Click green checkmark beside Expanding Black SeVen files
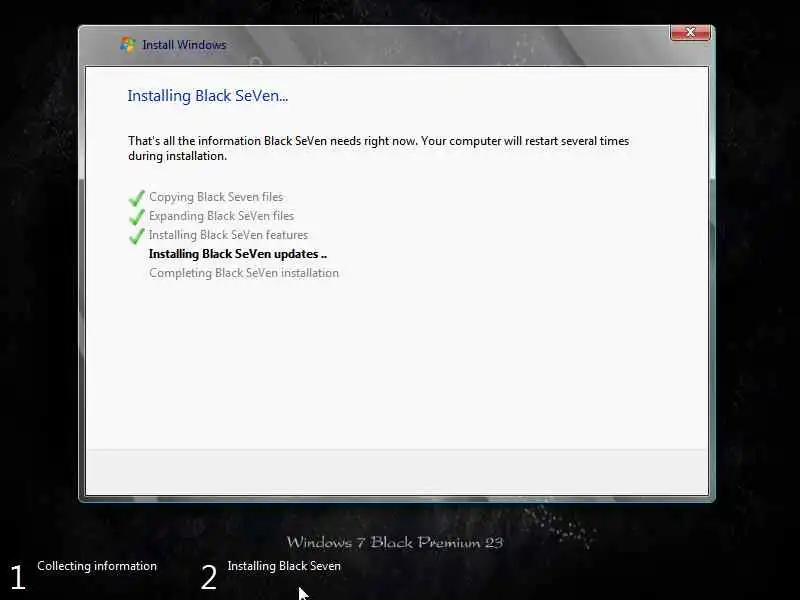The image size is (800, 600). point(136,216)
